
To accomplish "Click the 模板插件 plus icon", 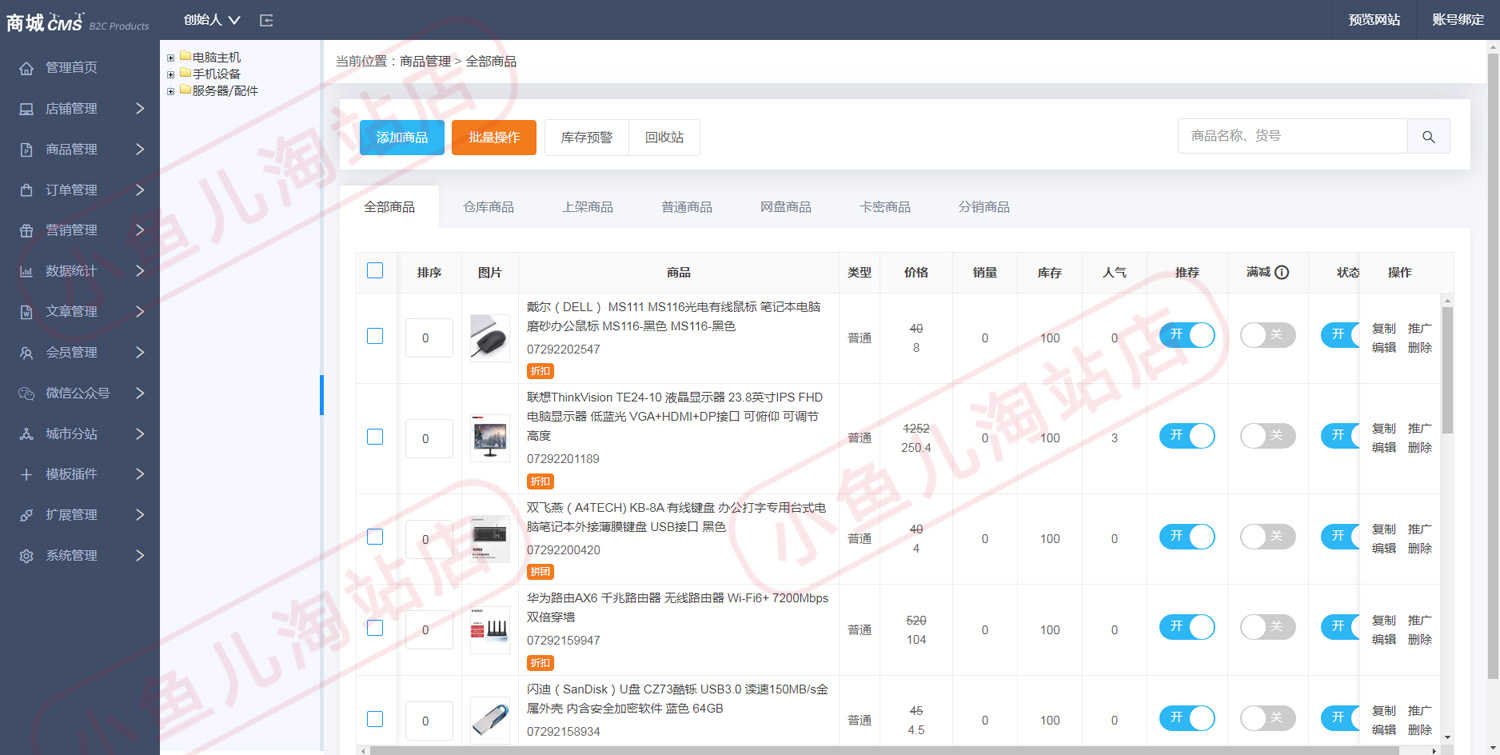I will pos(26,474).
